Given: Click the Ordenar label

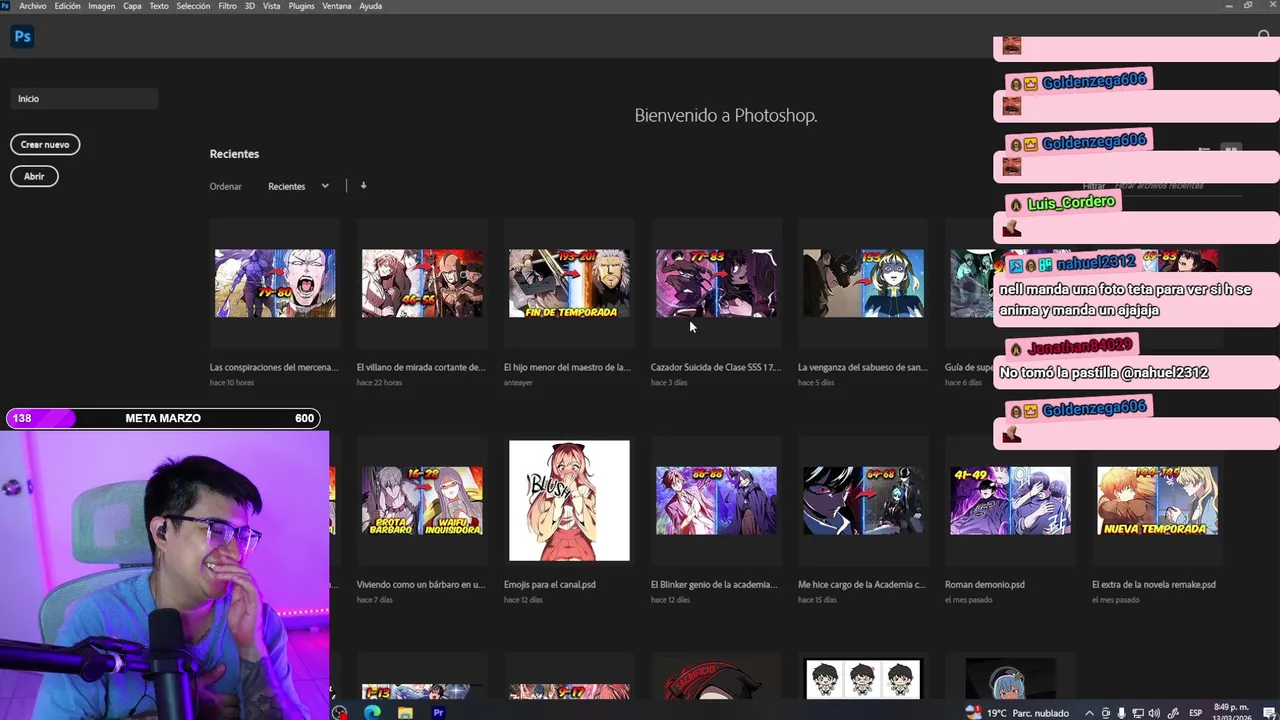Looking at the screenshot, I should [226, 186].
